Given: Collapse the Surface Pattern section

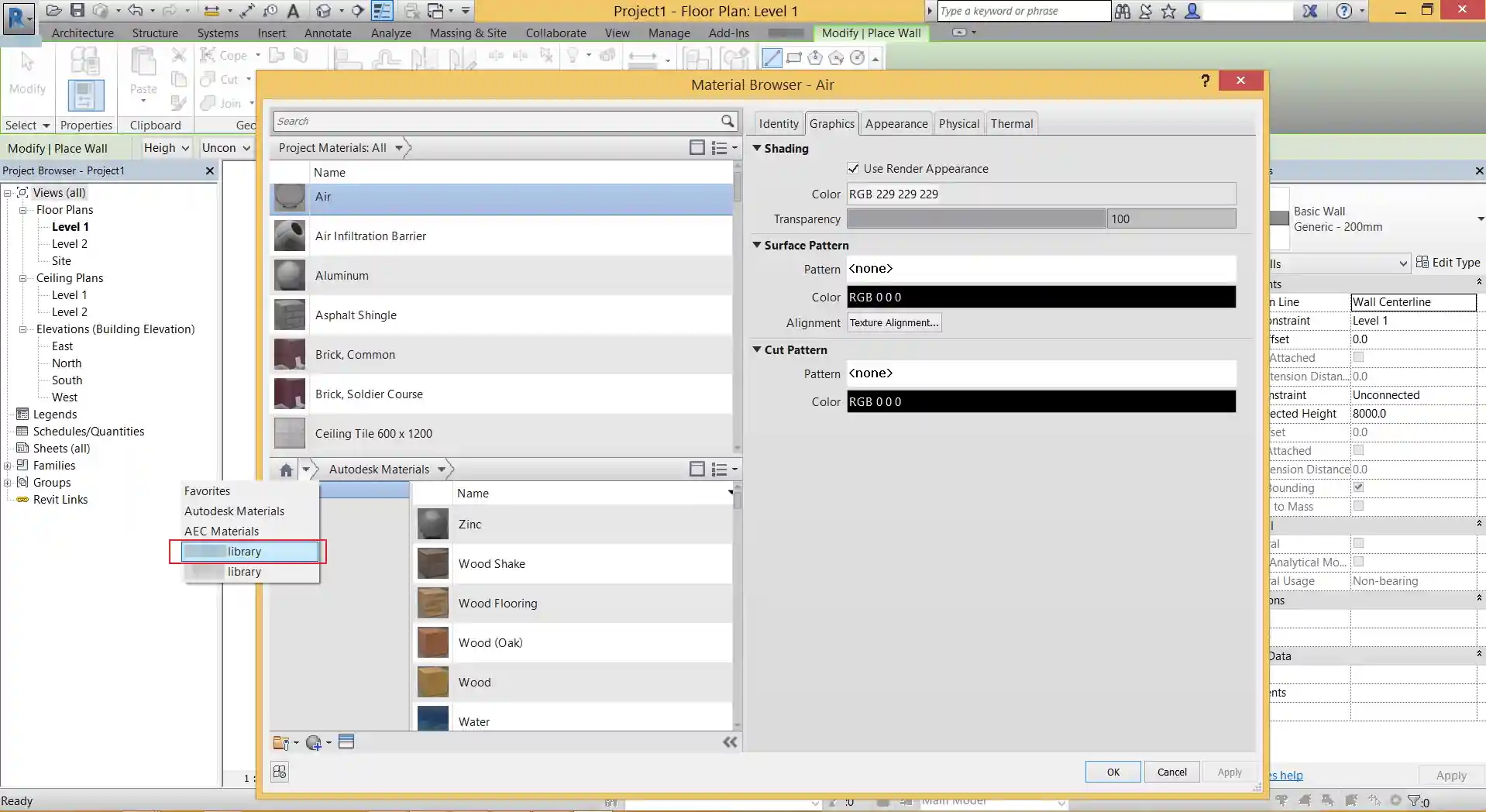Looking at the screenshot, I should tap(757, 245).
